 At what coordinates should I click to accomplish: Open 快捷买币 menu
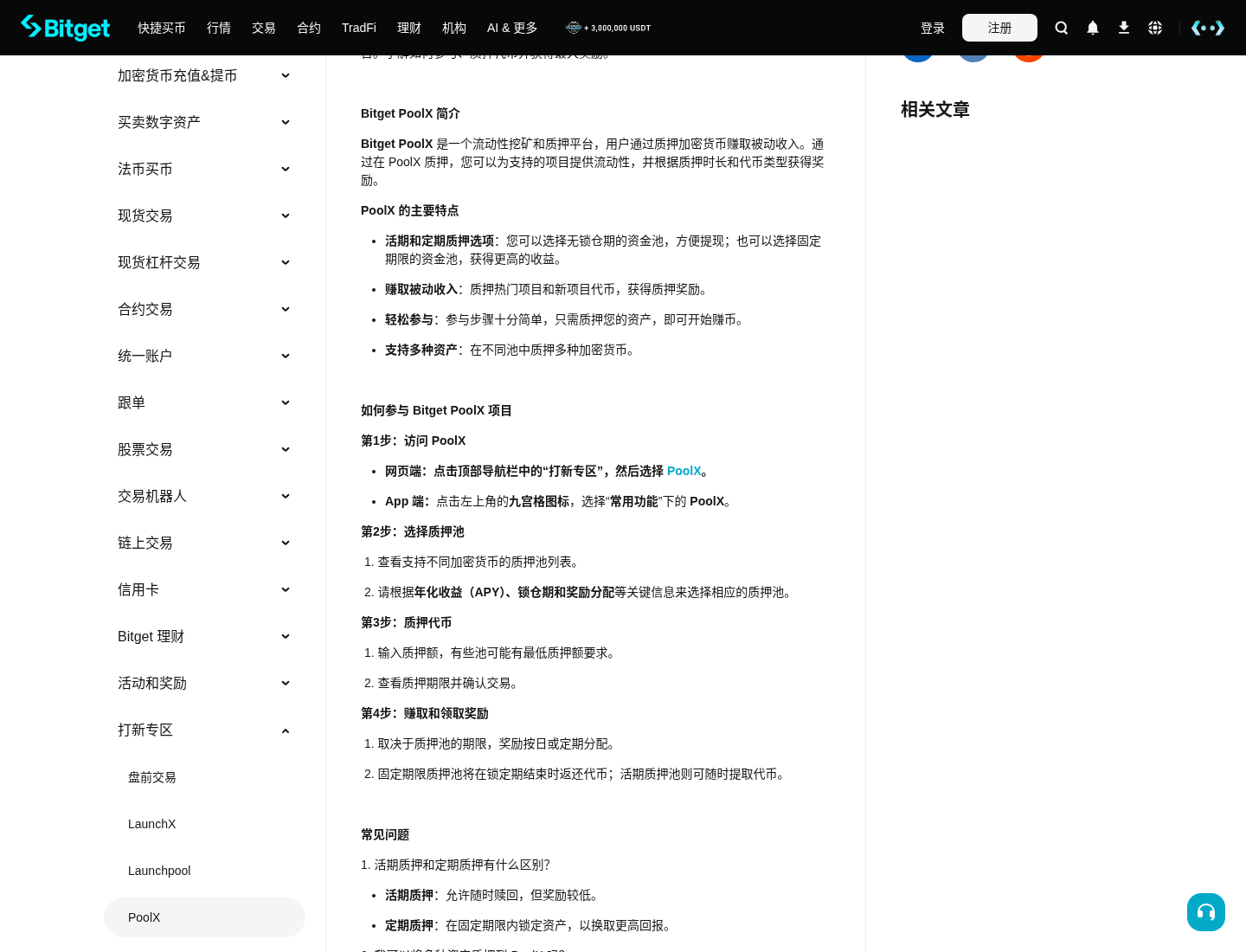point(162,28)
